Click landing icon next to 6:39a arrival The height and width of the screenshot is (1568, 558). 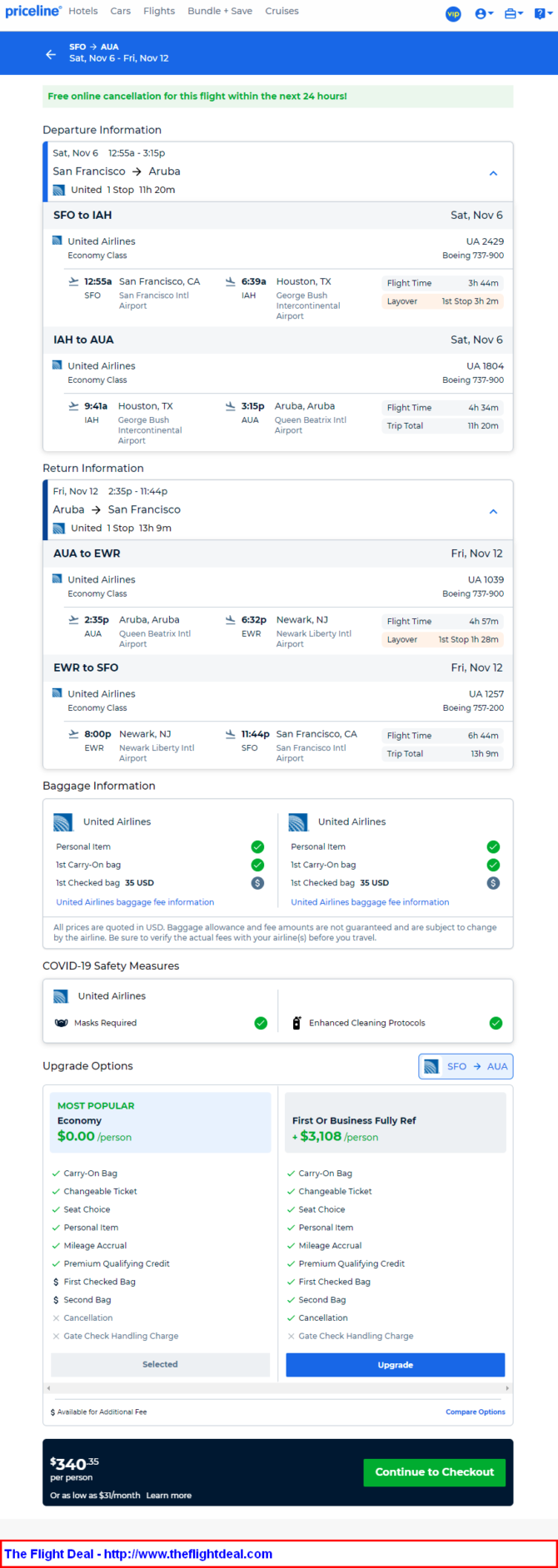231,281
